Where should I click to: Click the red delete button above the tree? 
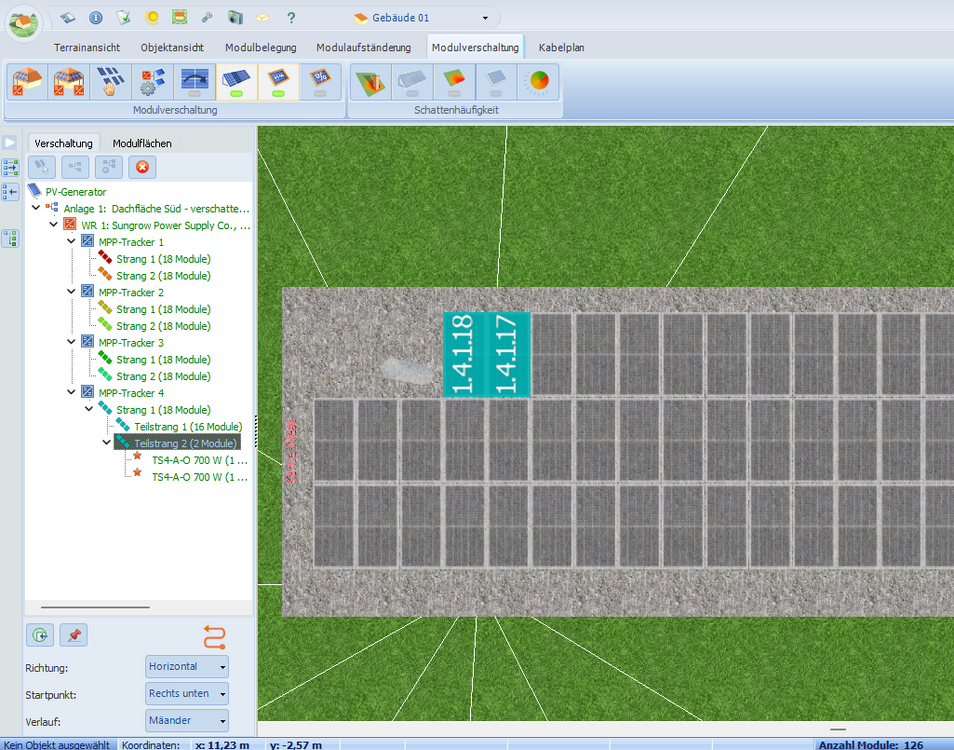tap(142, 167)
